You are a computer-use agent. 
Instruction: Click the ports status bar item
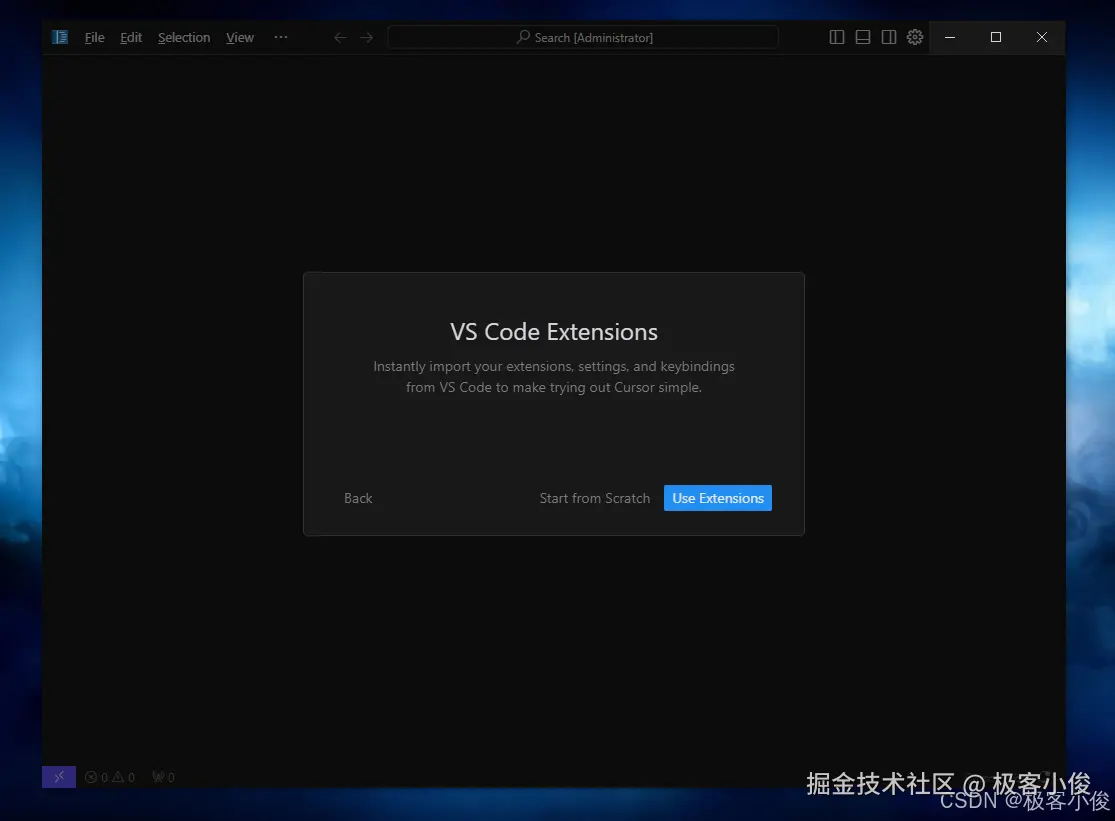(x=164, y=777)
